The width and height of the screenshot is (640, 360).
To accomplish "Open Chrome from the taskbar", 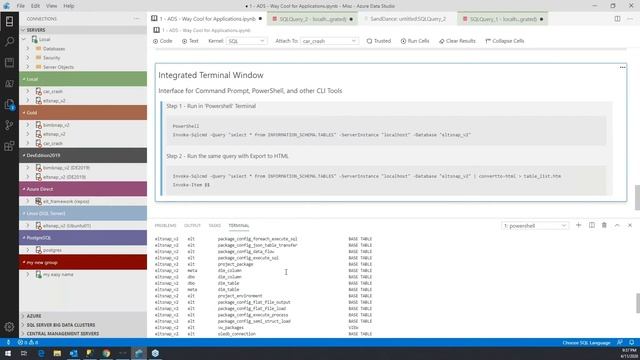I will click(106, 353).
